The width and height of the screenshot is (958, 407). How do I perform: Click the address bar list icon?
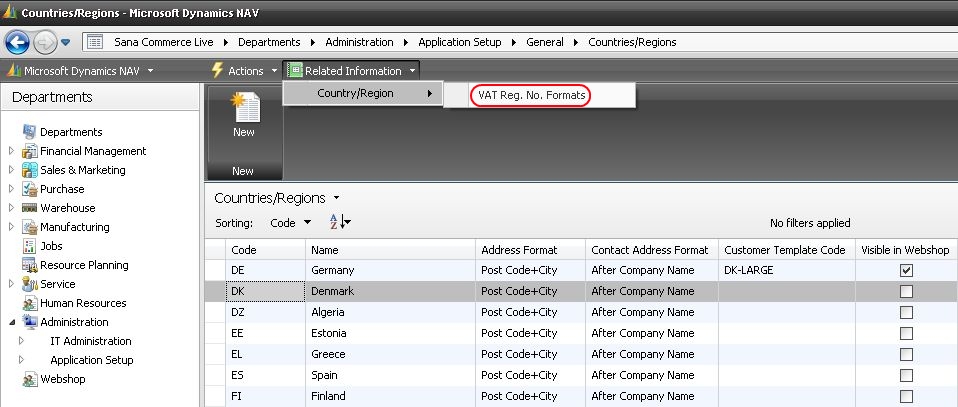(95, 42)
